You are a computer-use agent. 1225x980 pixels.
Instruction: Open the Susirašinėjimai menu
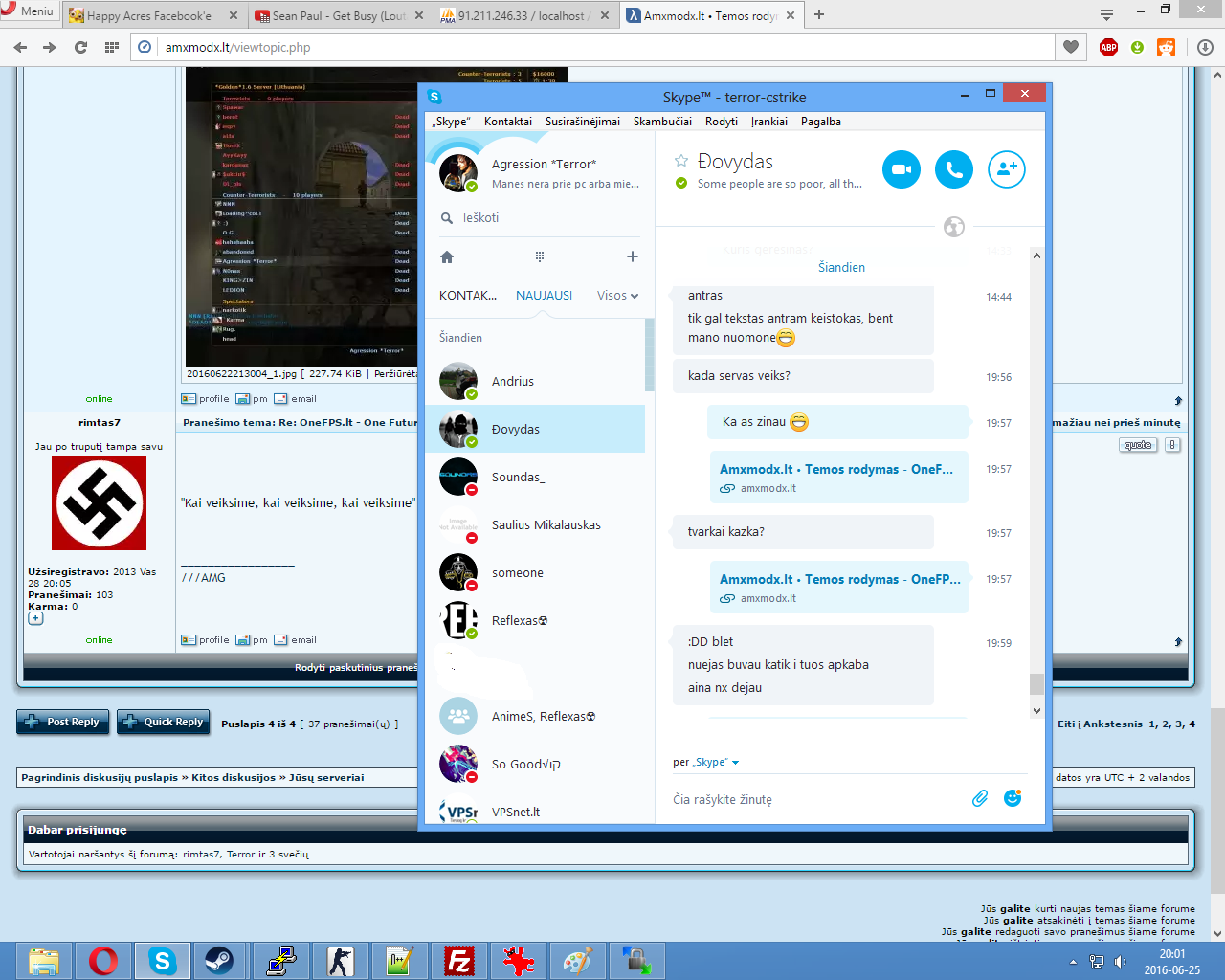point(583,122)
